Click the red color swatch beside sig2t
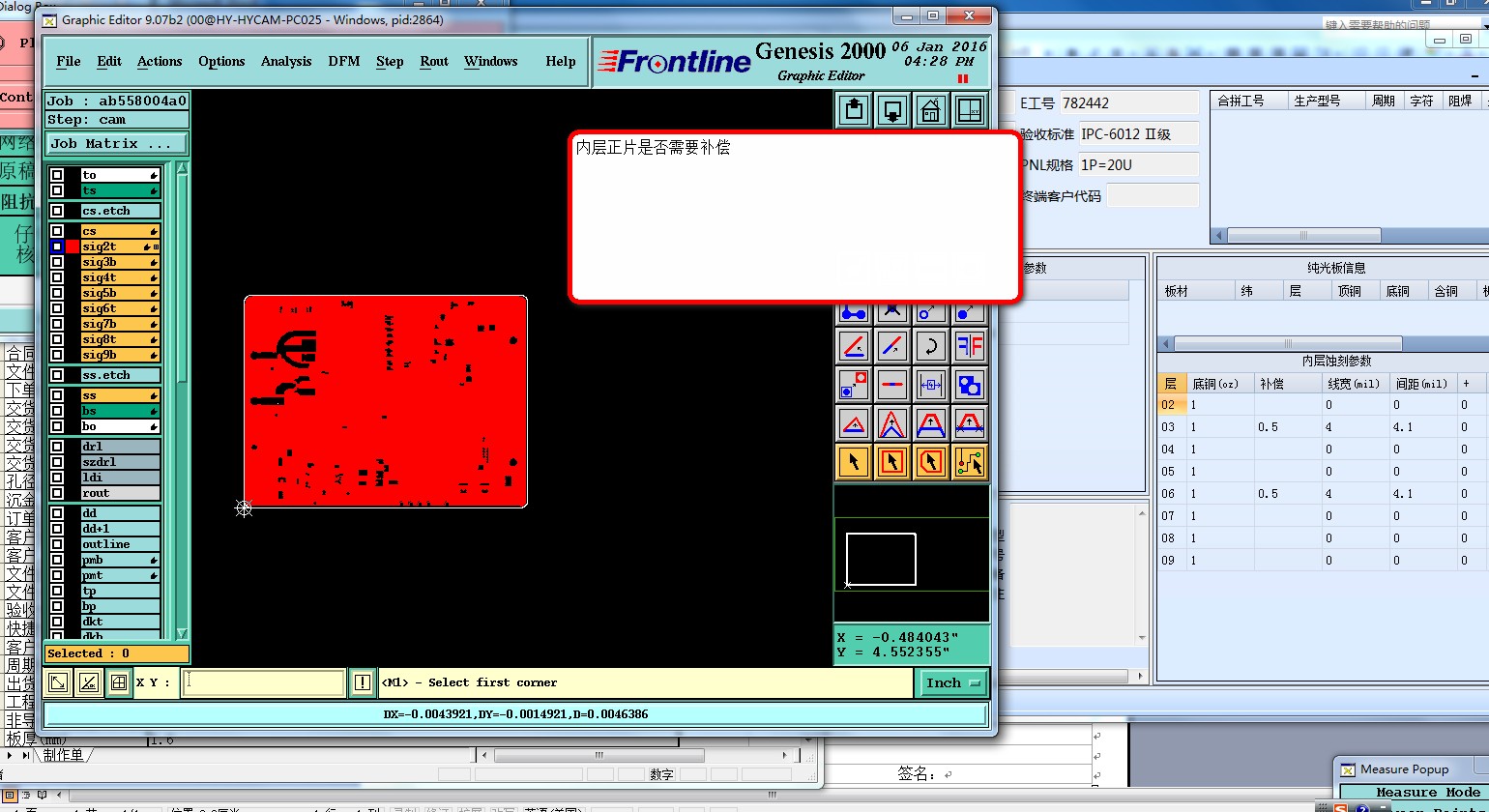 pos(73,246)
